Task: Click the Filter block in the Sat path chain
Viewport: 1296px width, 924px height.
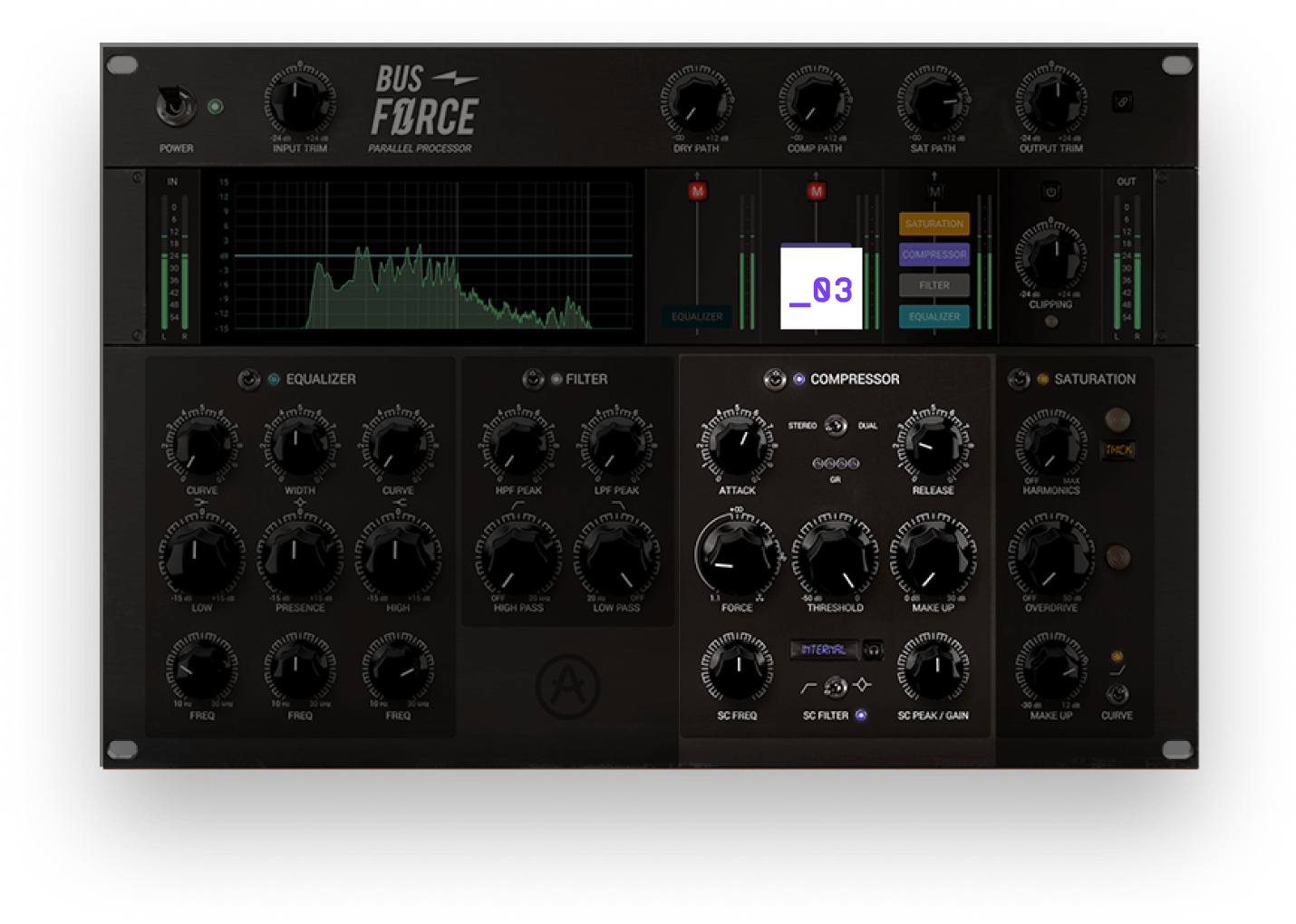Action: (933, 284)
